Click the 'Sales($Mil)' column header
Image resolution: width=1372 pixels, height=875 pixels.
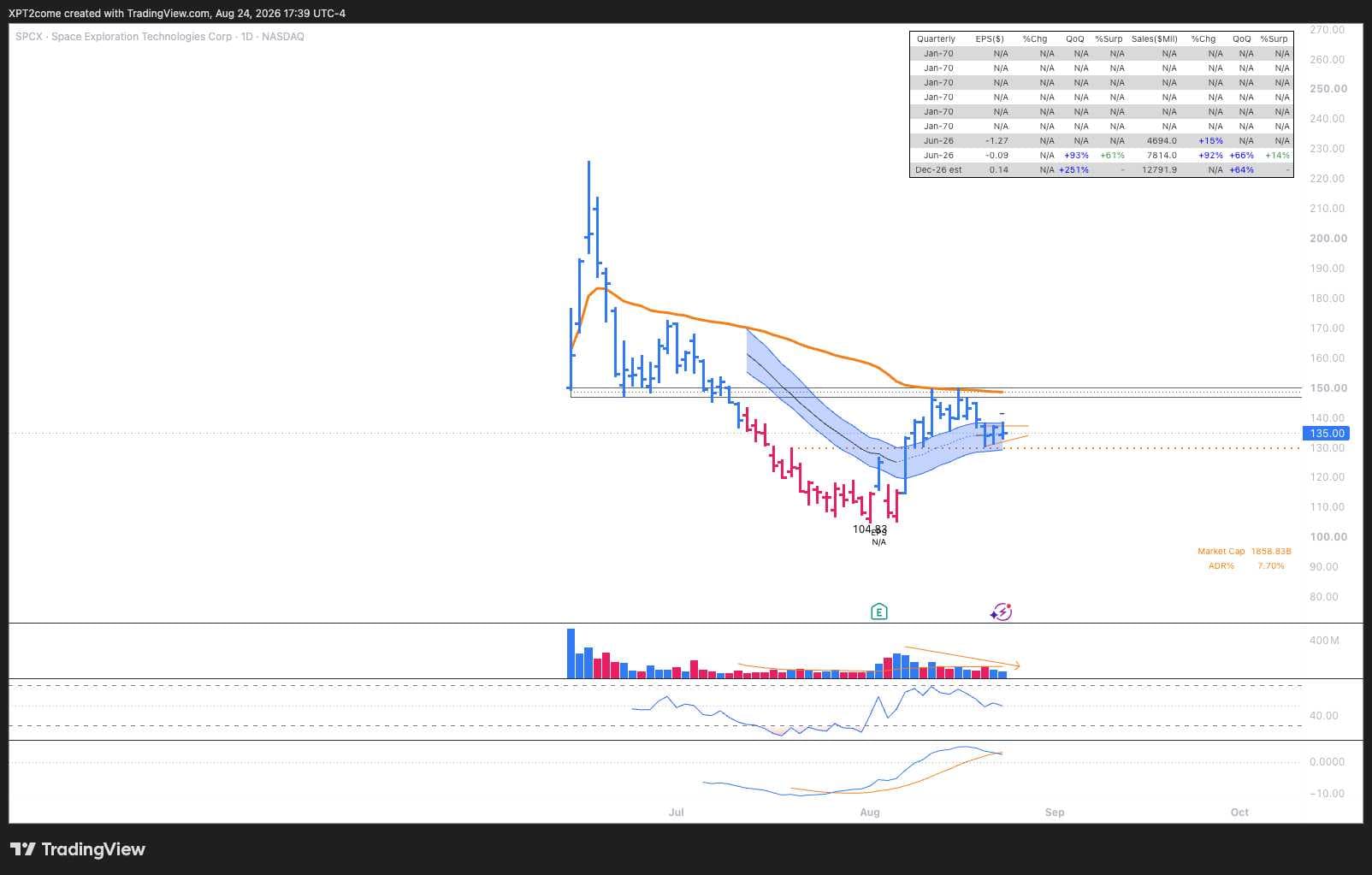click(x=1154, y=39)
